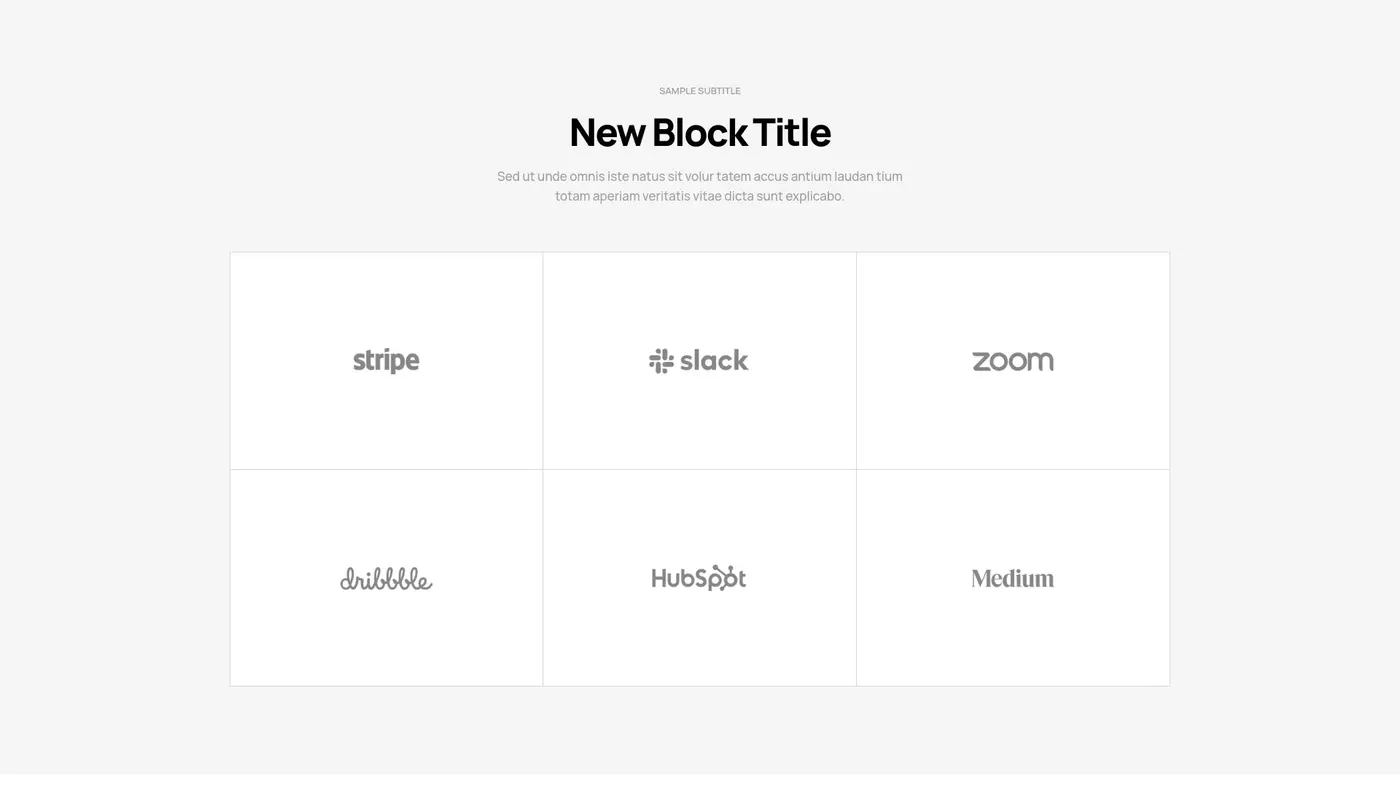Click the "Hub" letters of HubSpot logo

(x=673, y=578)
